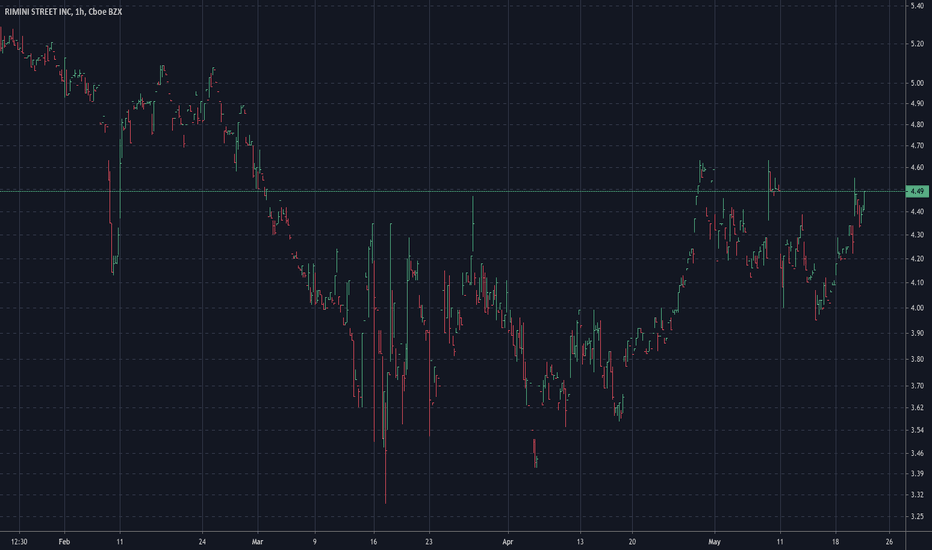Screen dimensions: 932x550
Task: Click the 20 time axis label
Action: [x=632, y=542]
